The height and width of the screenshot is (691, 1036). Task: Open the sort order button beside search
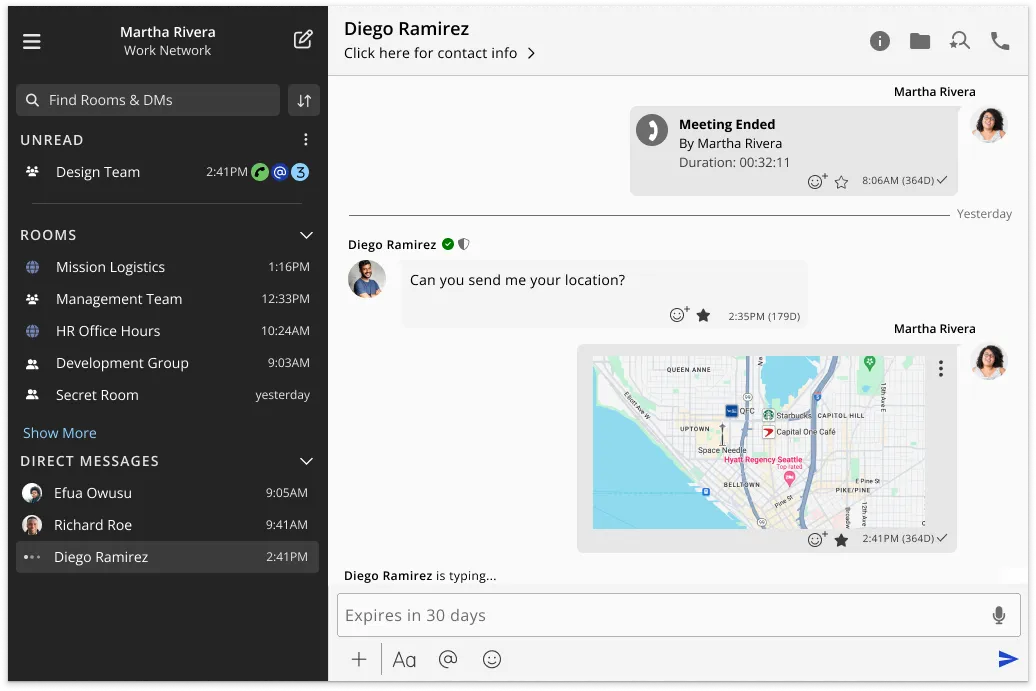coord(304,100)
